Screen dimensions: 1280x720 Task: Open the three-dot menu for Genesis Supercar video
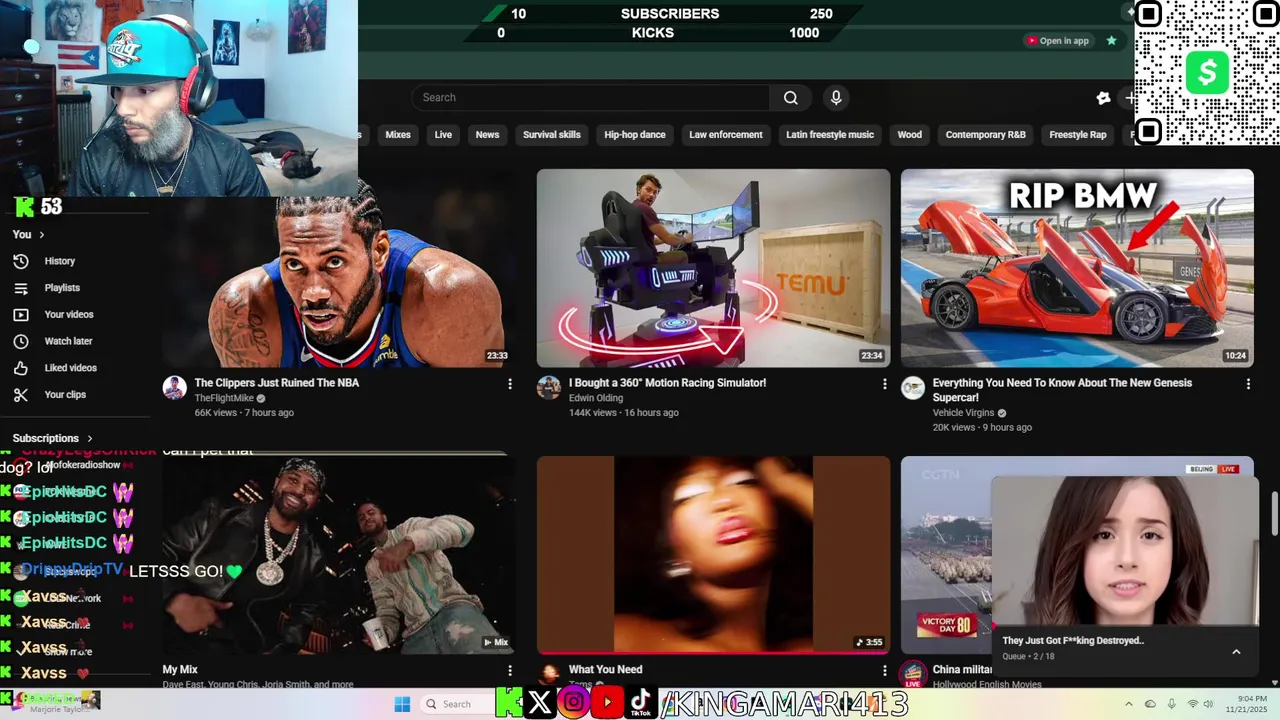pyautogui.click(x=1248, y=384)
